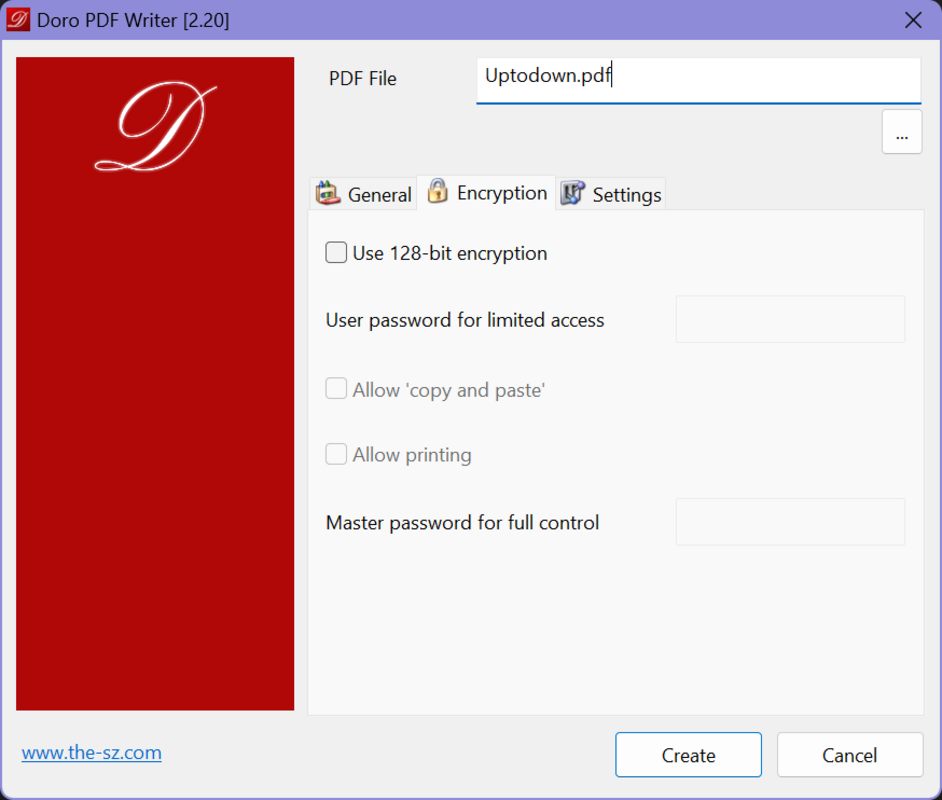Click the Cancel button
942x800 pixels.
click(849, 755)
